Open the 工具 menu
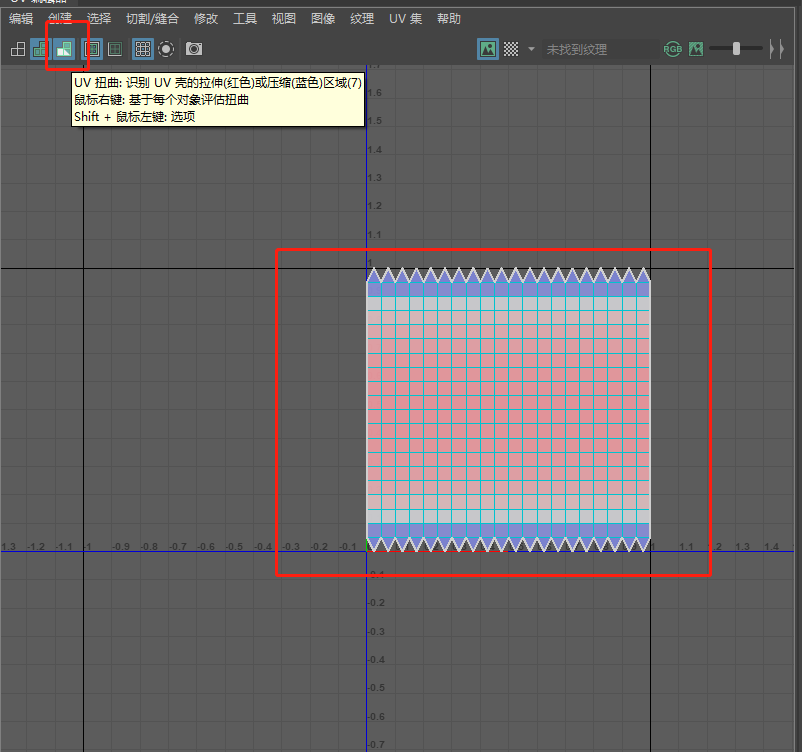The width and height of the screenshot is (802, 752). click(244, 19)
